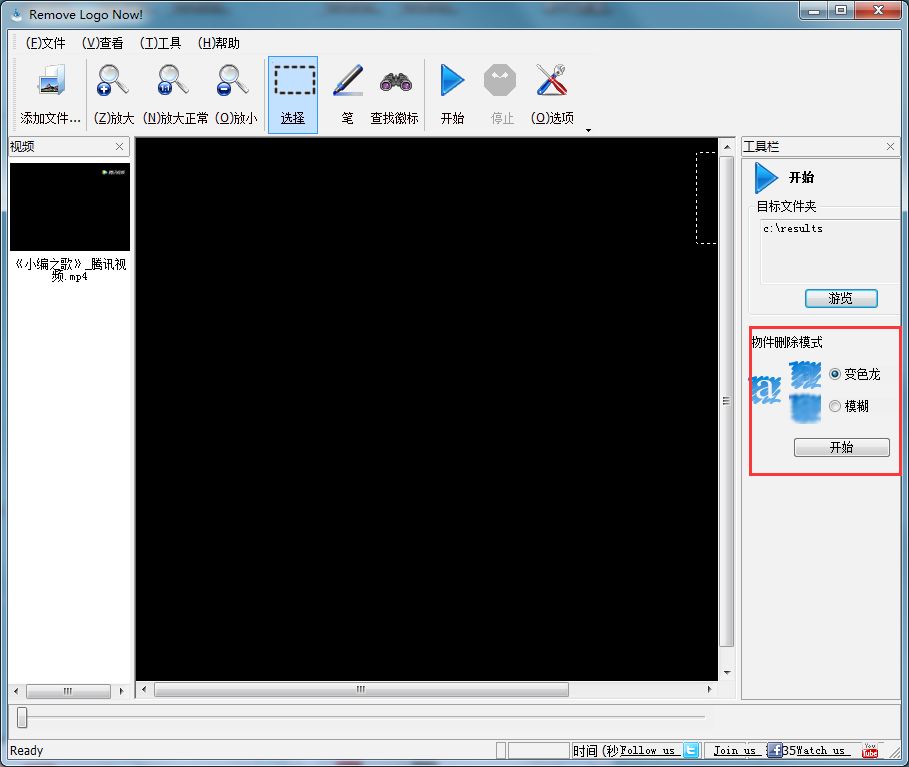
Task: Click the toolbar Start (开始) play icon
Action: (x=452, y=80)
